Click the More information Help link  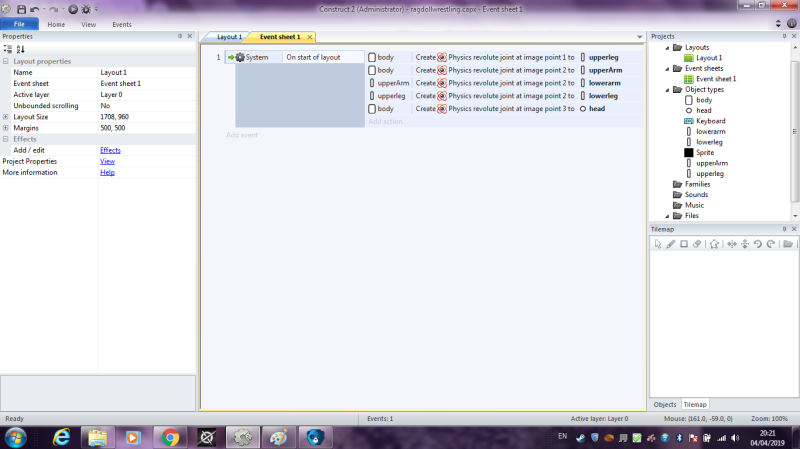107,172
